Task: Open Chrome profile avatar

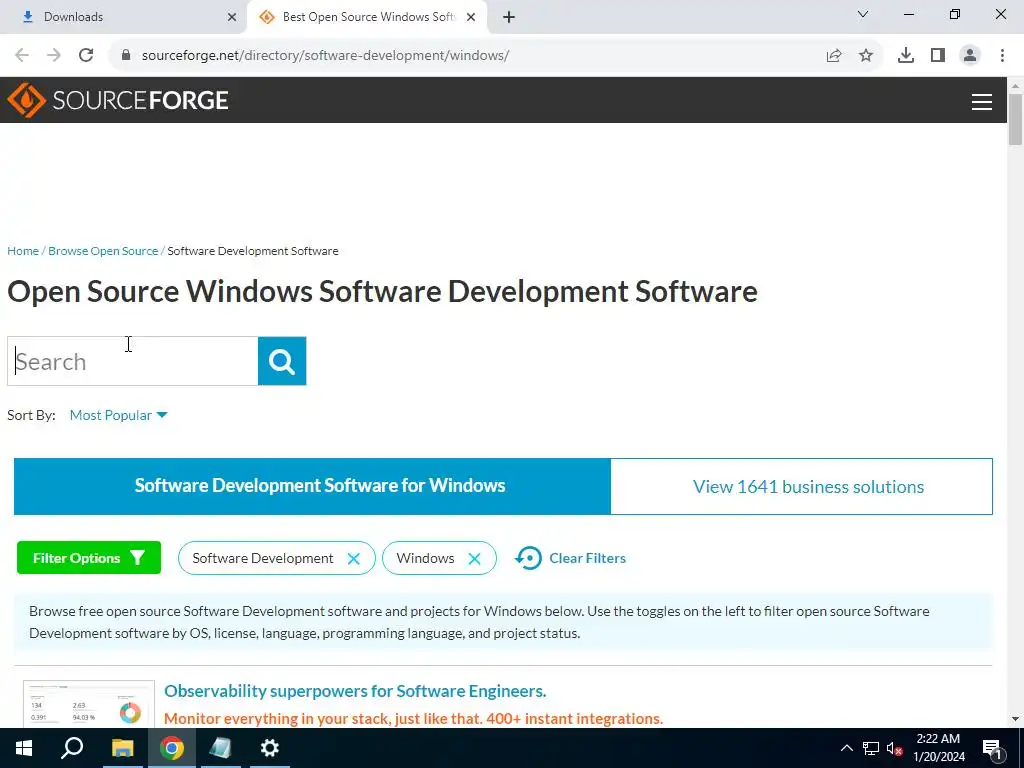Action: (970, 56)
